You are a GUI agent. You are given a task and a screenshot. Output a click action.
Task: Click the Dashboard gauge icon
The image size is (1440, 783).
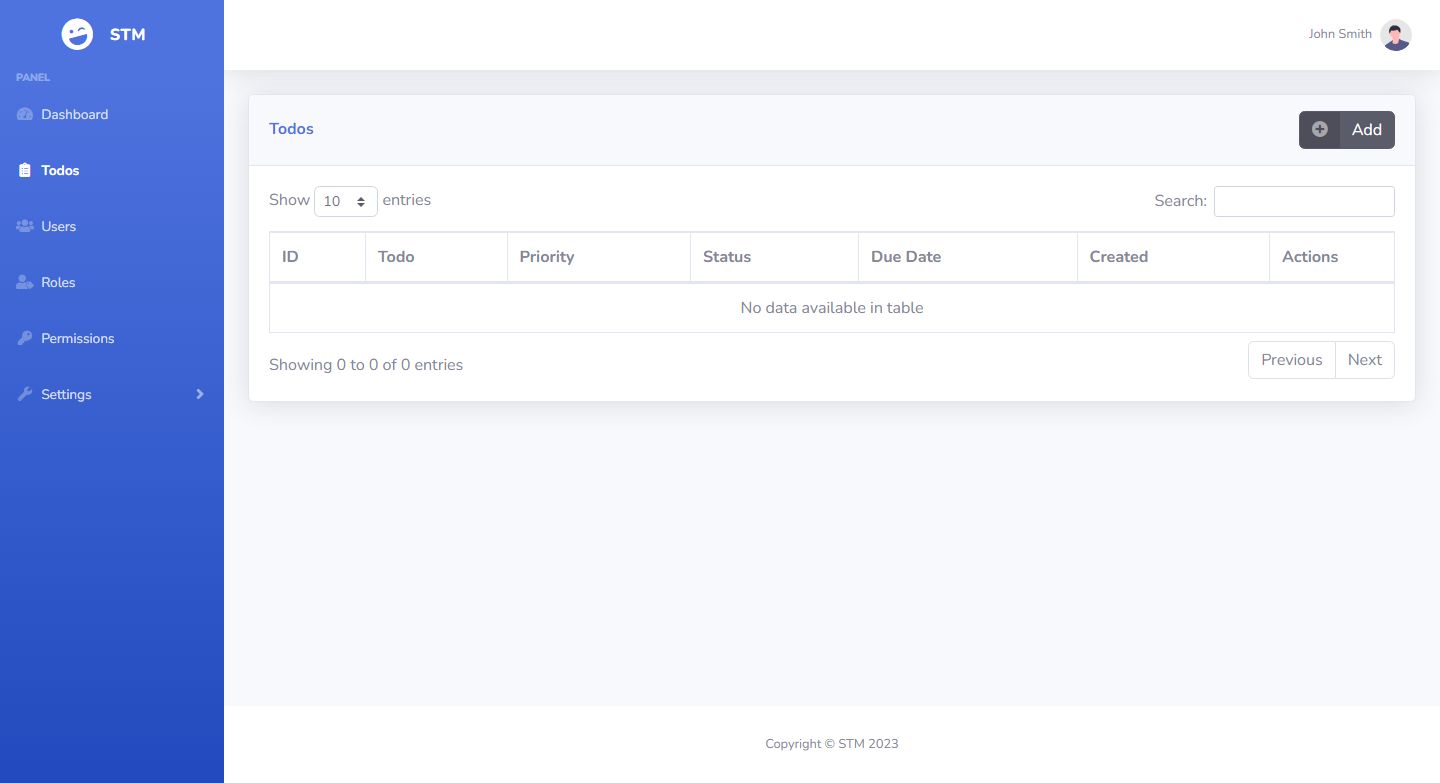pyautogui.click(x=25, y=114)
